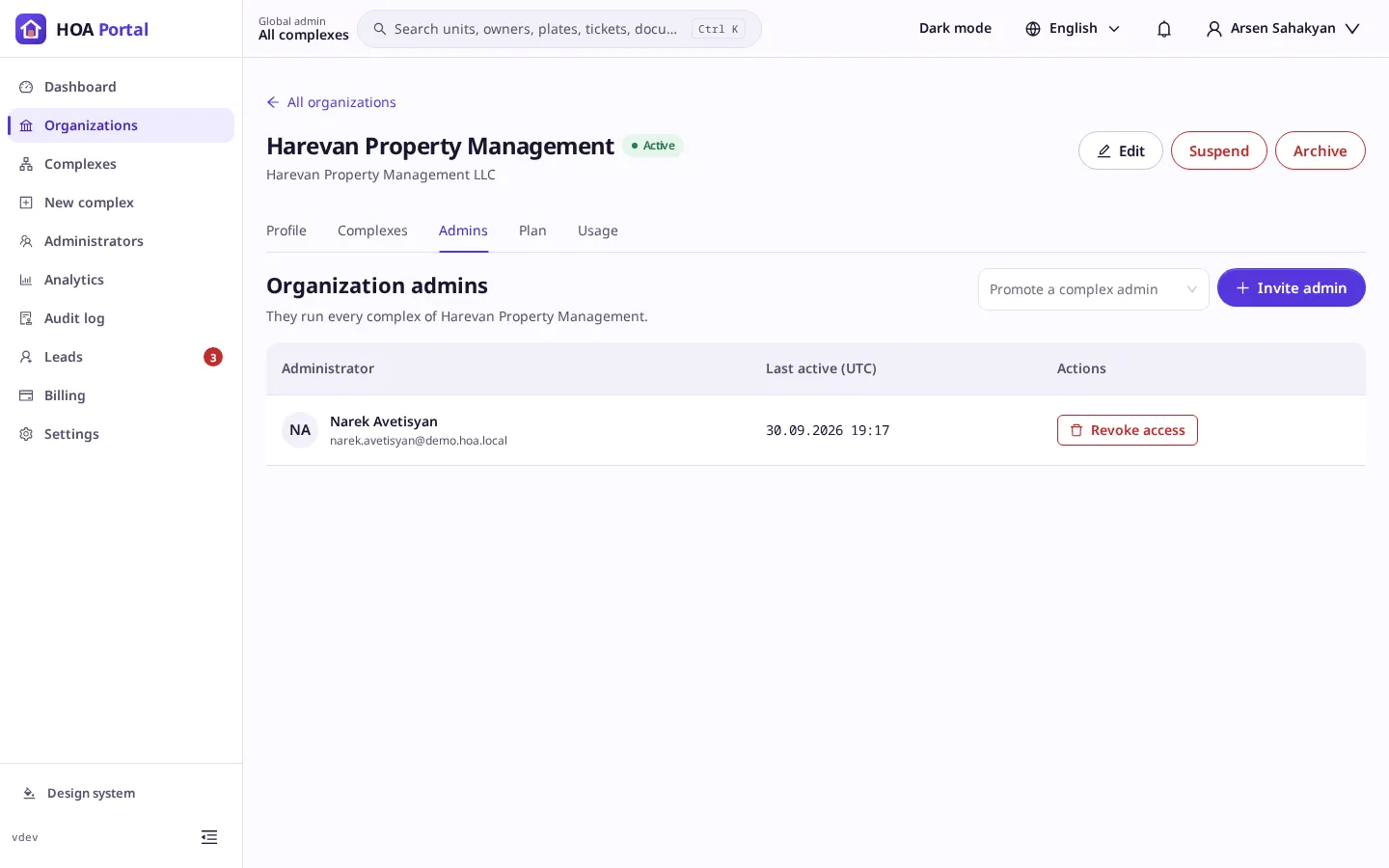Click the email narek.avetisyan@demo.hoa.local

click(x=419, y=441)
